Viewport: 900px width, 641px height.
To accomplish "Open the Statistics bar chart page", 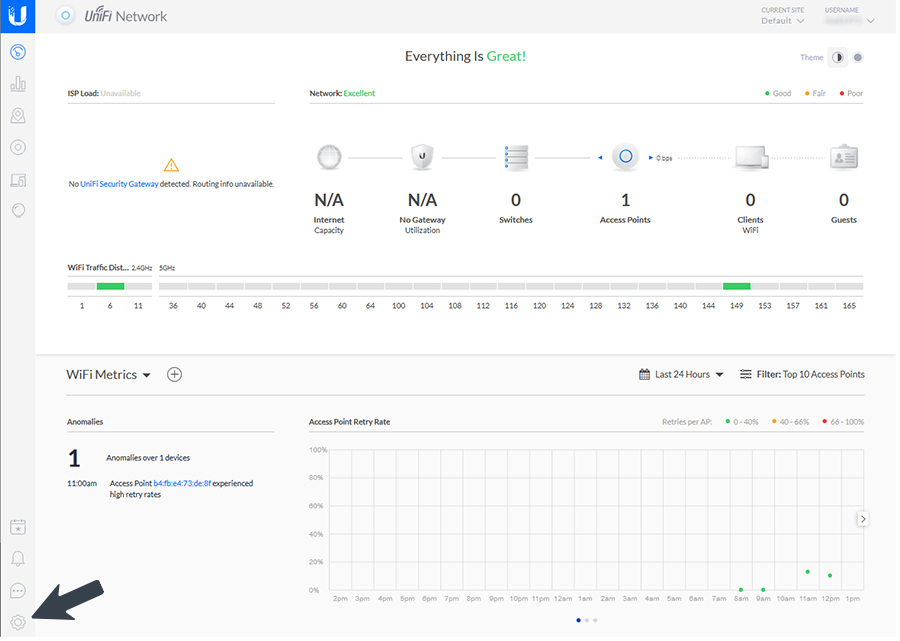I will coord(17,84).
